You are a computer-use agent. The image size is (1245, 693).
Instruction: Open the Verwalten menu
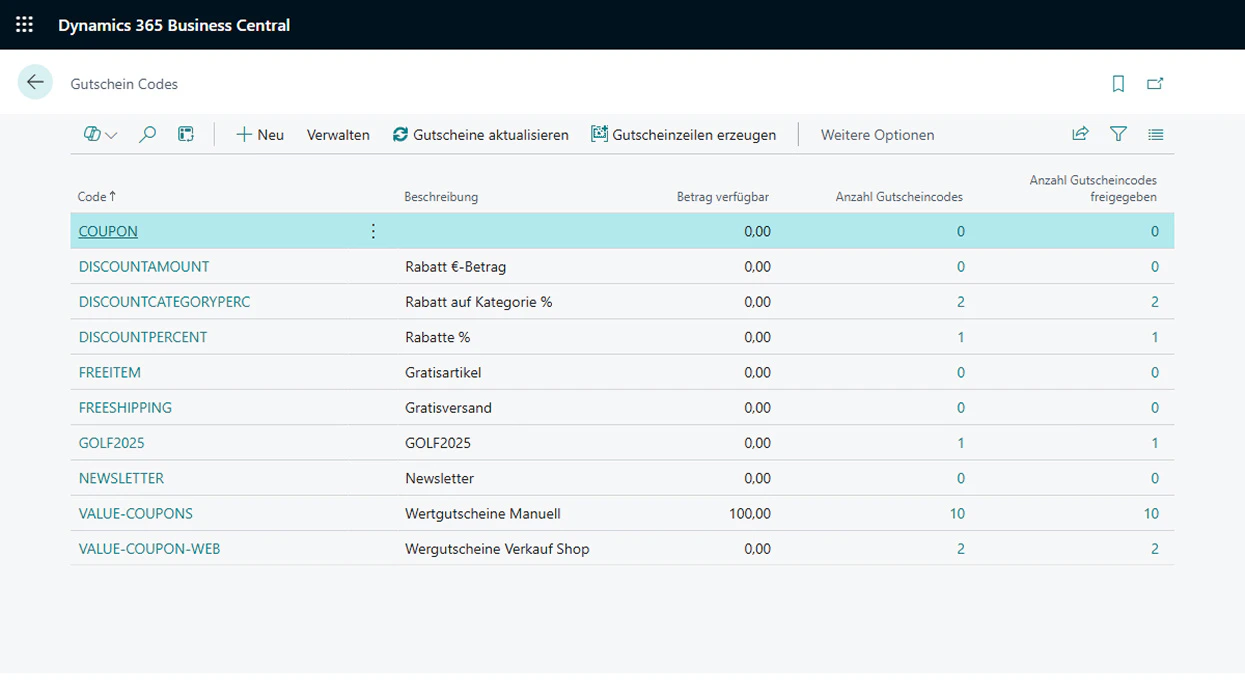[x=338, y=135]
